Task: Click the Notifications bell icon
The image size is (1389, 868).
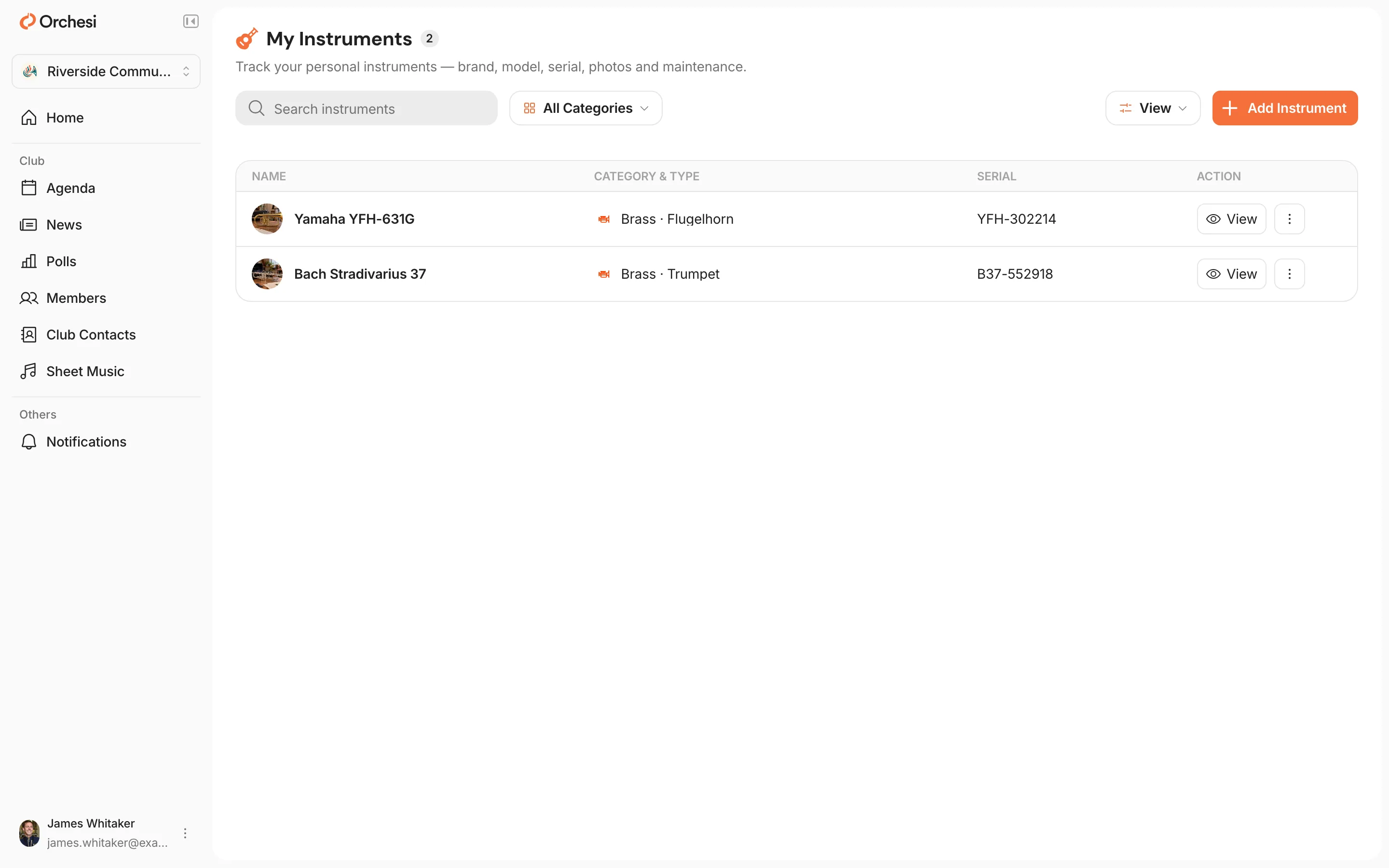Action: point(29,442)
